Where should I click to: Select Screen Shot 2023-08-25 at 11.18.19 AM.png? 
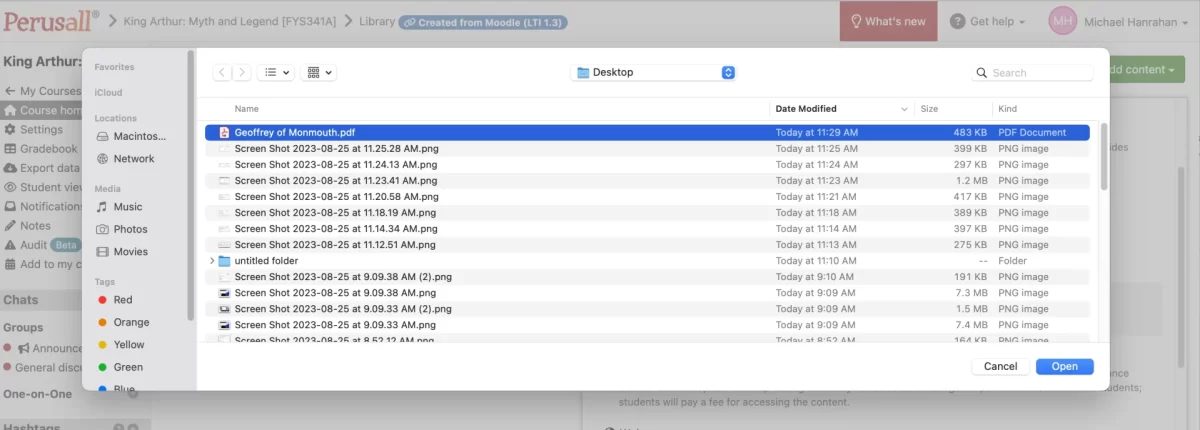point(647,212)
